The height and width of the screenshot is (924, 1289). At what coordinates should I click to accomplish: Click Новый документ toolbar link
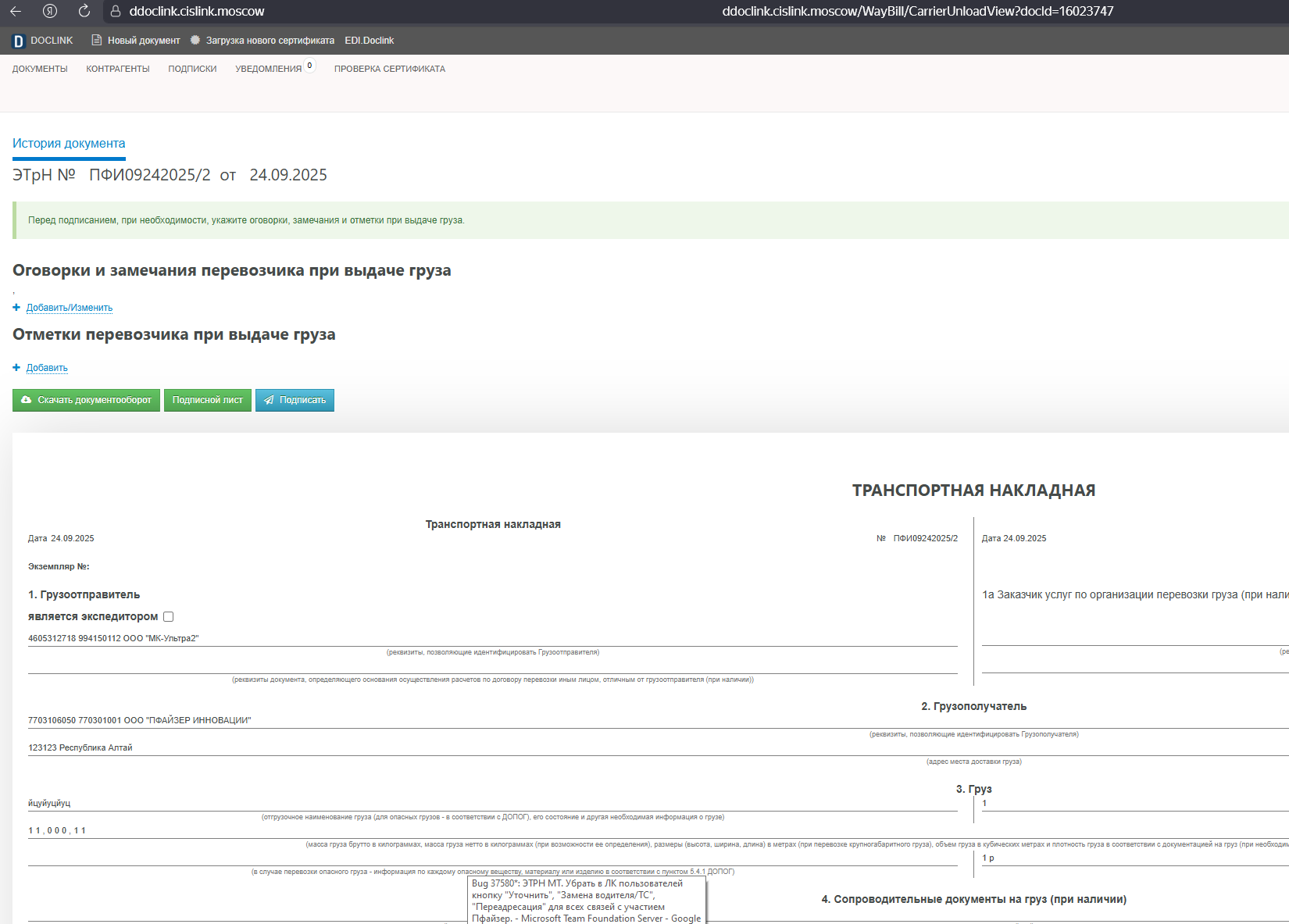[x=144, y=41]
